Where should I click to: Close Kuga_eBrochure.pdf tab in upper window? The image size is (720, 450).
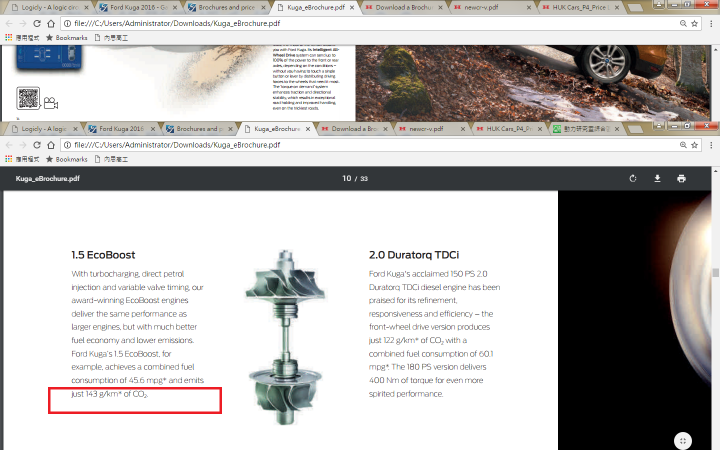pos(352,7)
